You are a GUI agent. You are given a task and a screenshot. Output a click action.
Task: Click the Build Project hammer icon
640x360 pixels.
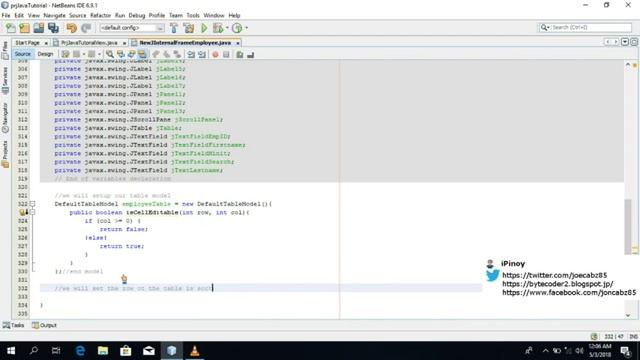pyautogui.click(x=173, y=28)
